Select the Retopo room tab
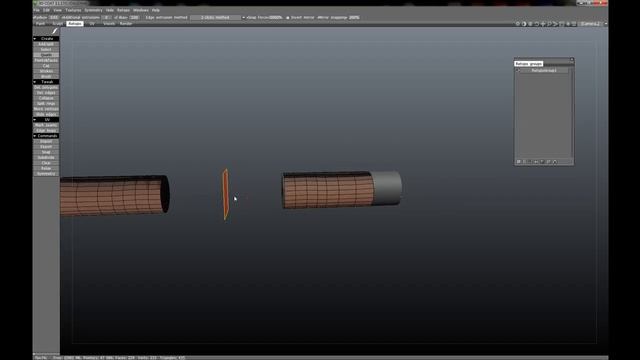Viewport: 640px width, 360px height. click(75, 24)
